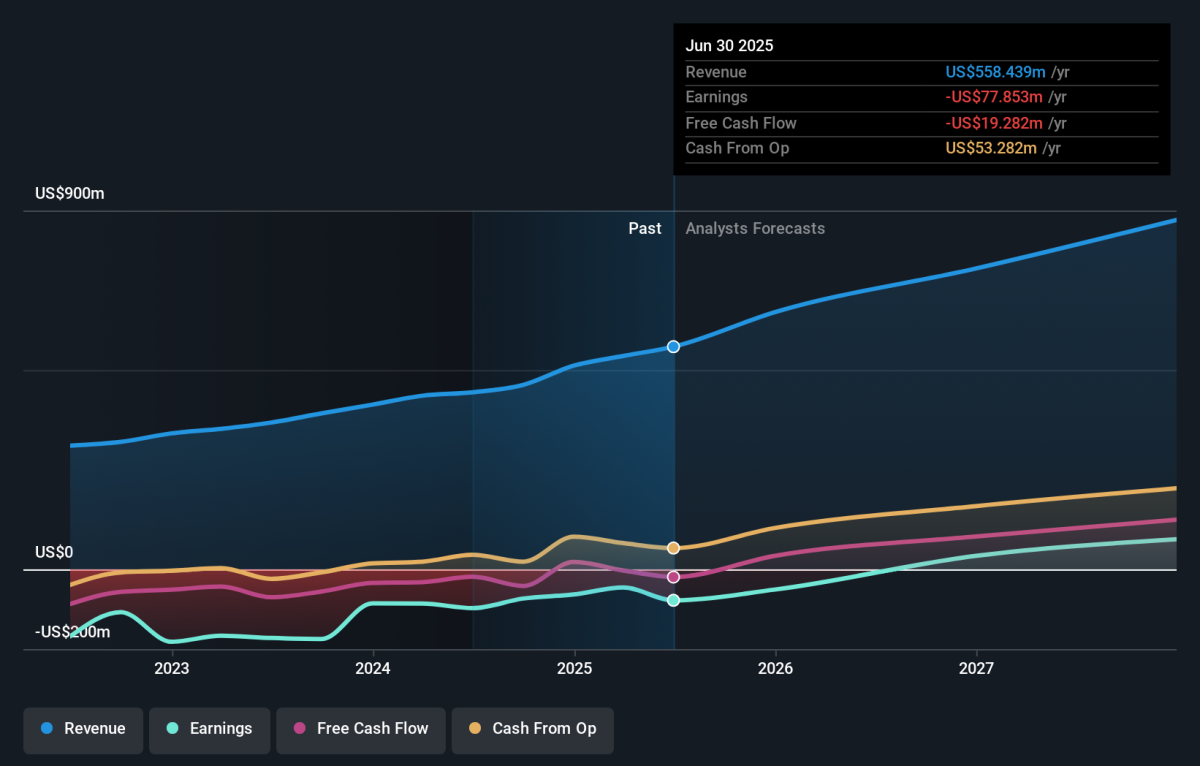The image size is (1200, 766).
Task: Click the -US$200m y-axis label
Action: click(73, 632)
